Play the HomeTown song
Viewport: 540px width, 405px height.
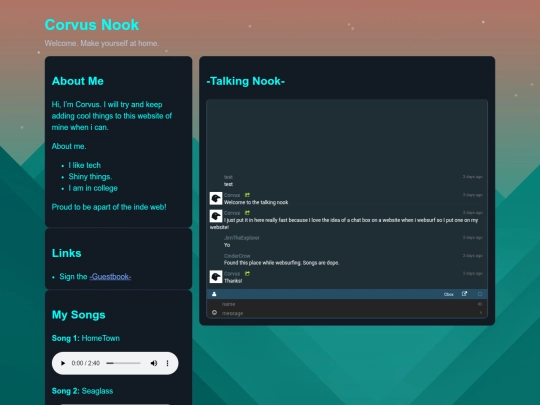click(63, 363)
